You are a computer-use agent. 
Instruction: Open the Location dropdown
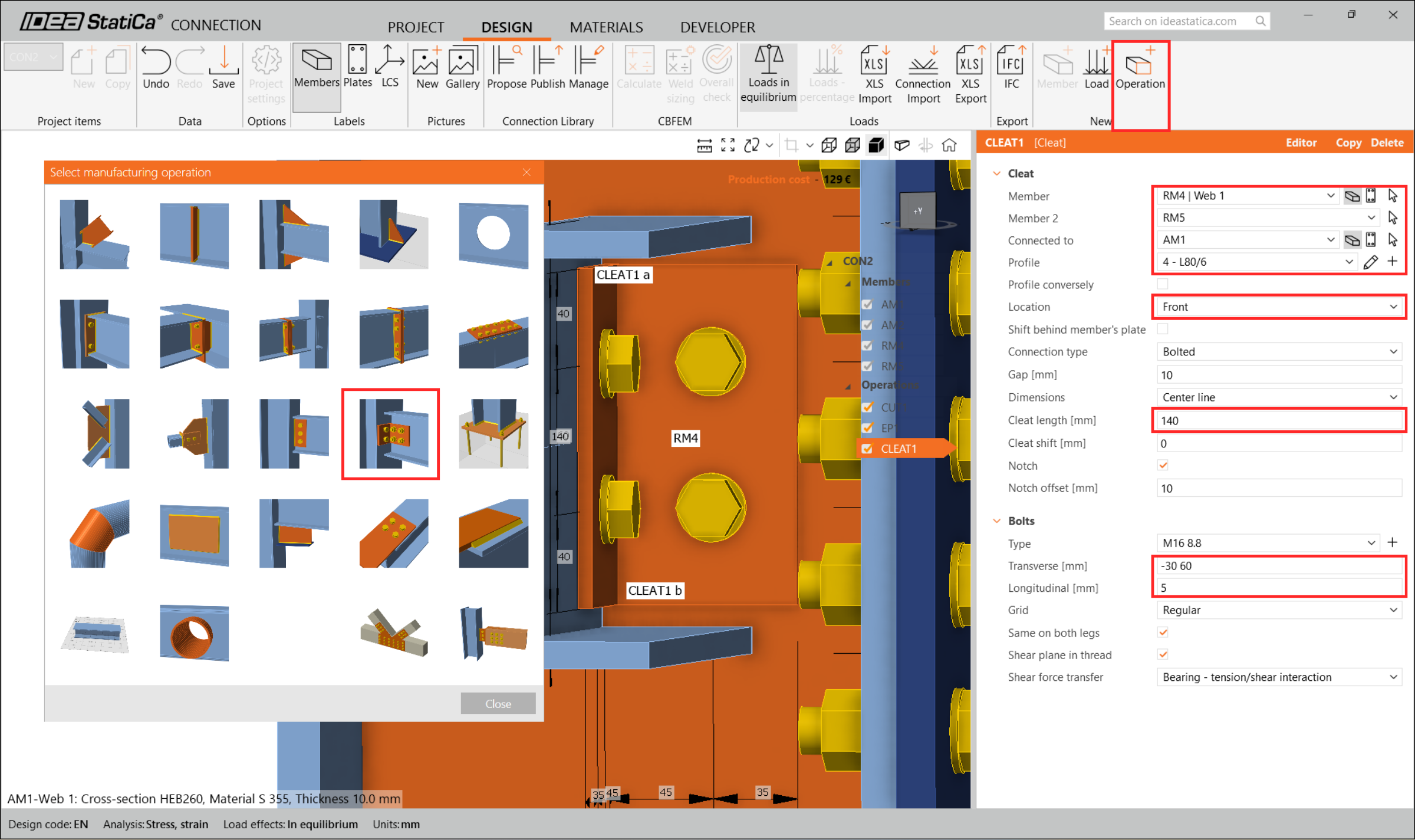click(1279, 307)
